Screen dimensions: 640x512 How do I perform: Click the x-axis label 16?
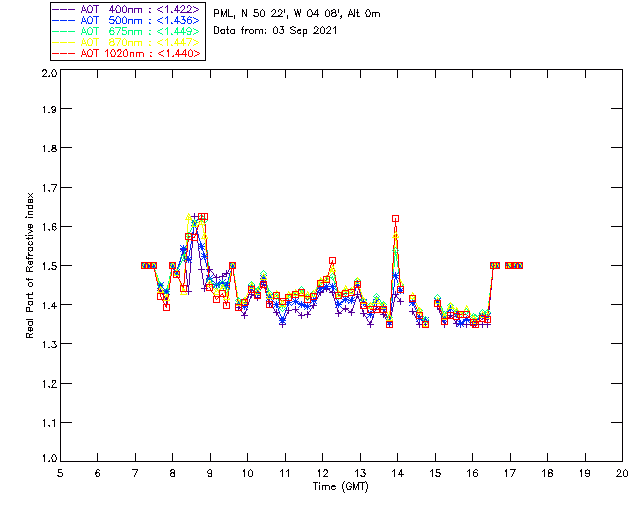click(472, 473)
